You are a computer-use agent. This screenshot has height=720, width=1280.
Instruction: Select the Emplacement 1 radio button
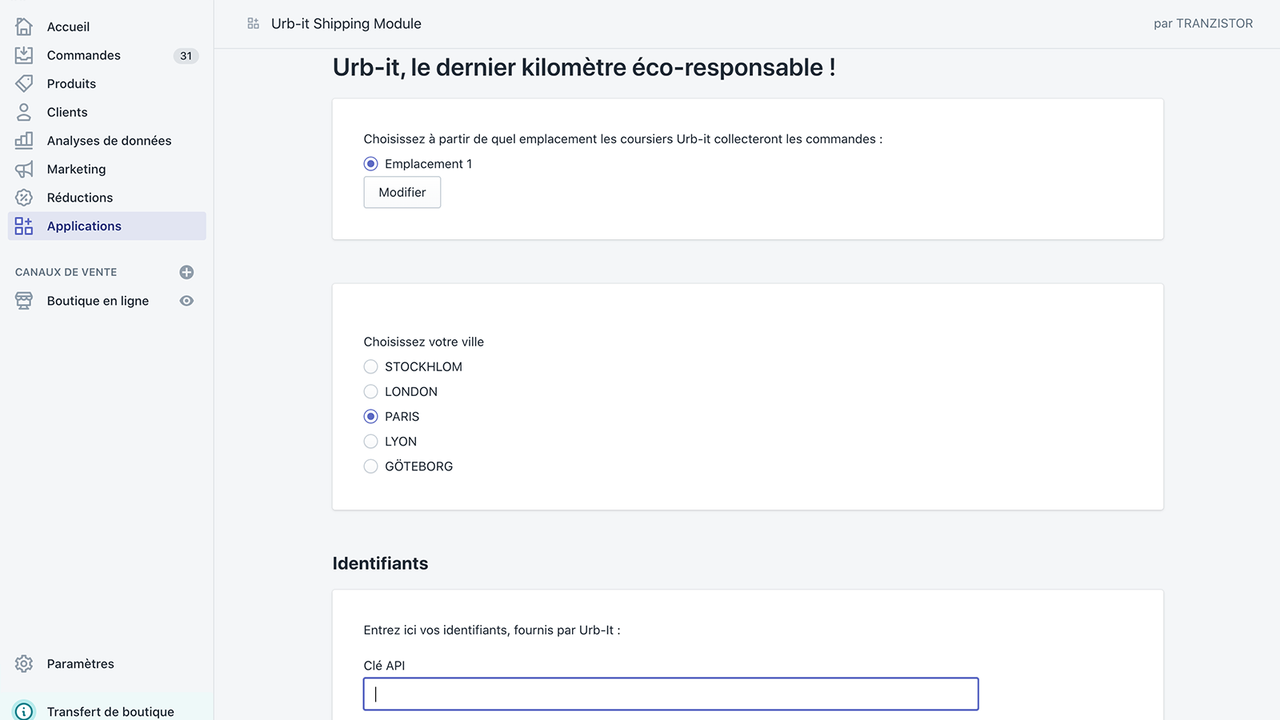tap(371, 164)
